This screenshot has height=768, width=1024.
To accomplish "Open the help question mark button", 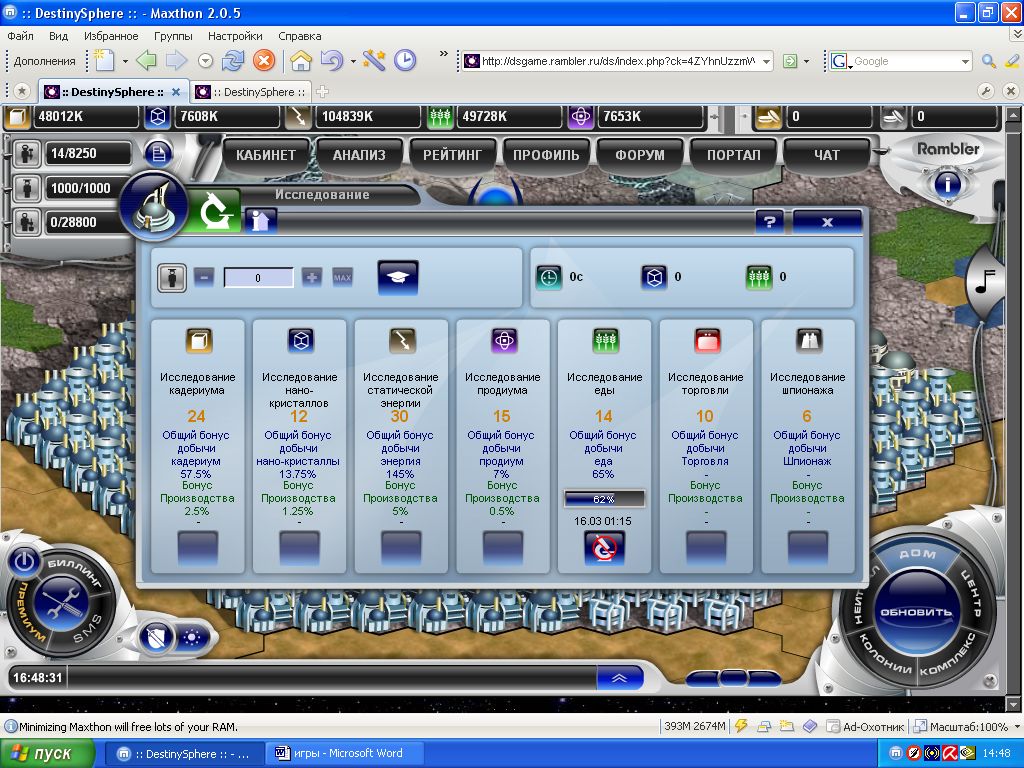I will pos(768,222).
